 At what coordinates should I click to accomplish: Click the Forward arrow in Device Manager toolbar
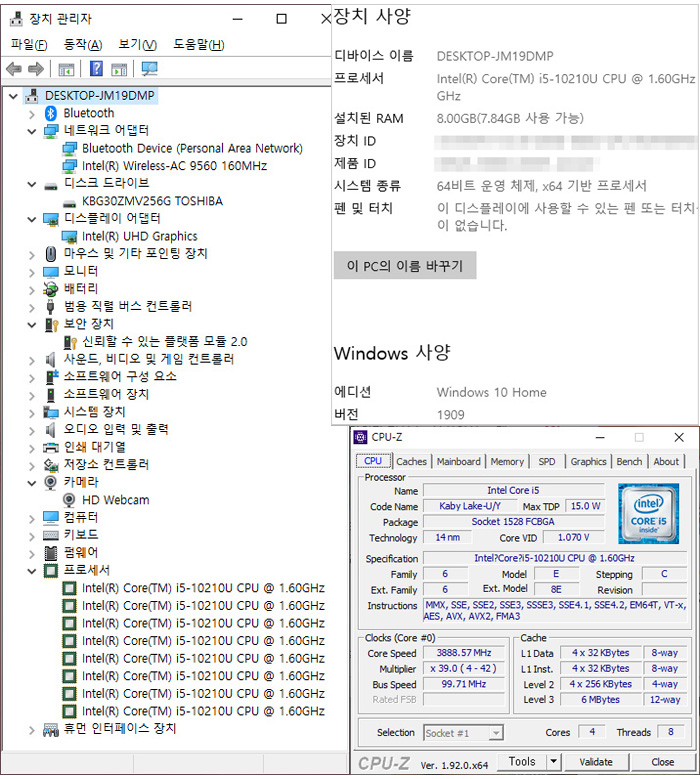point(36,69)
